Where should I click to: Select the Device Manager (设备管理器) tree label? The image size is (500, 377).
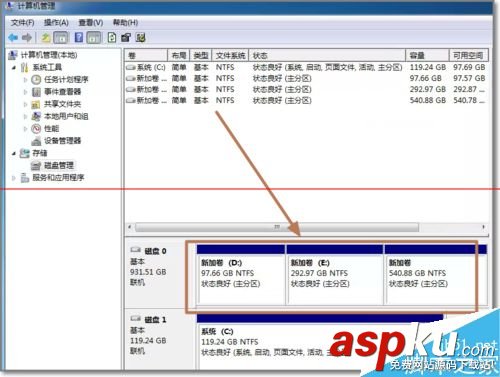click(x=63, y=141)
